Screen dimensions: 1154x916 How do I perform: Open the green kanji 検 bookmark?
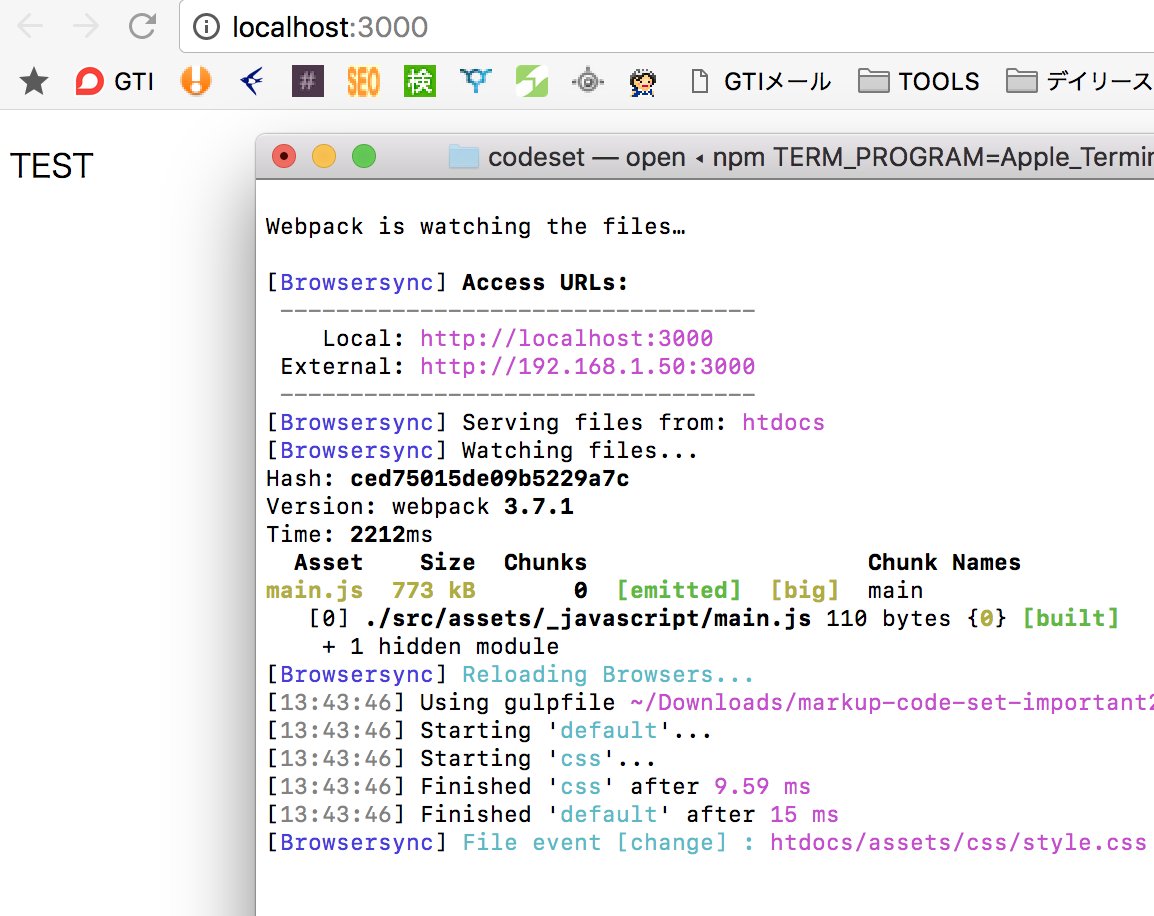point(420,81)
